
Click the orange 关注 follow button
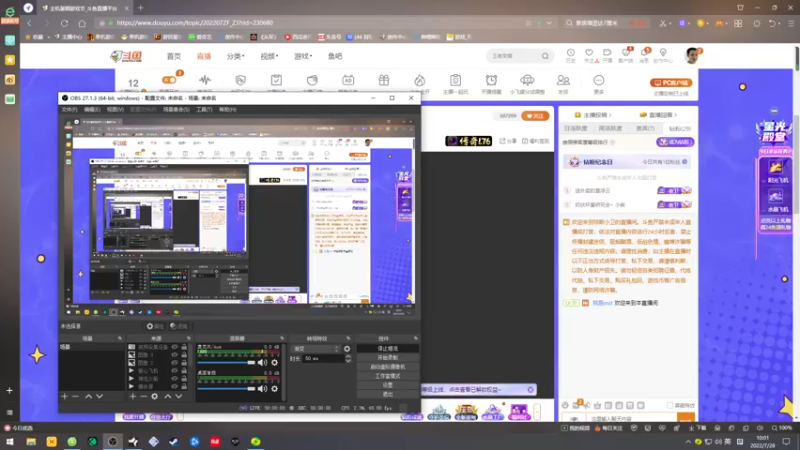[535, 116]
